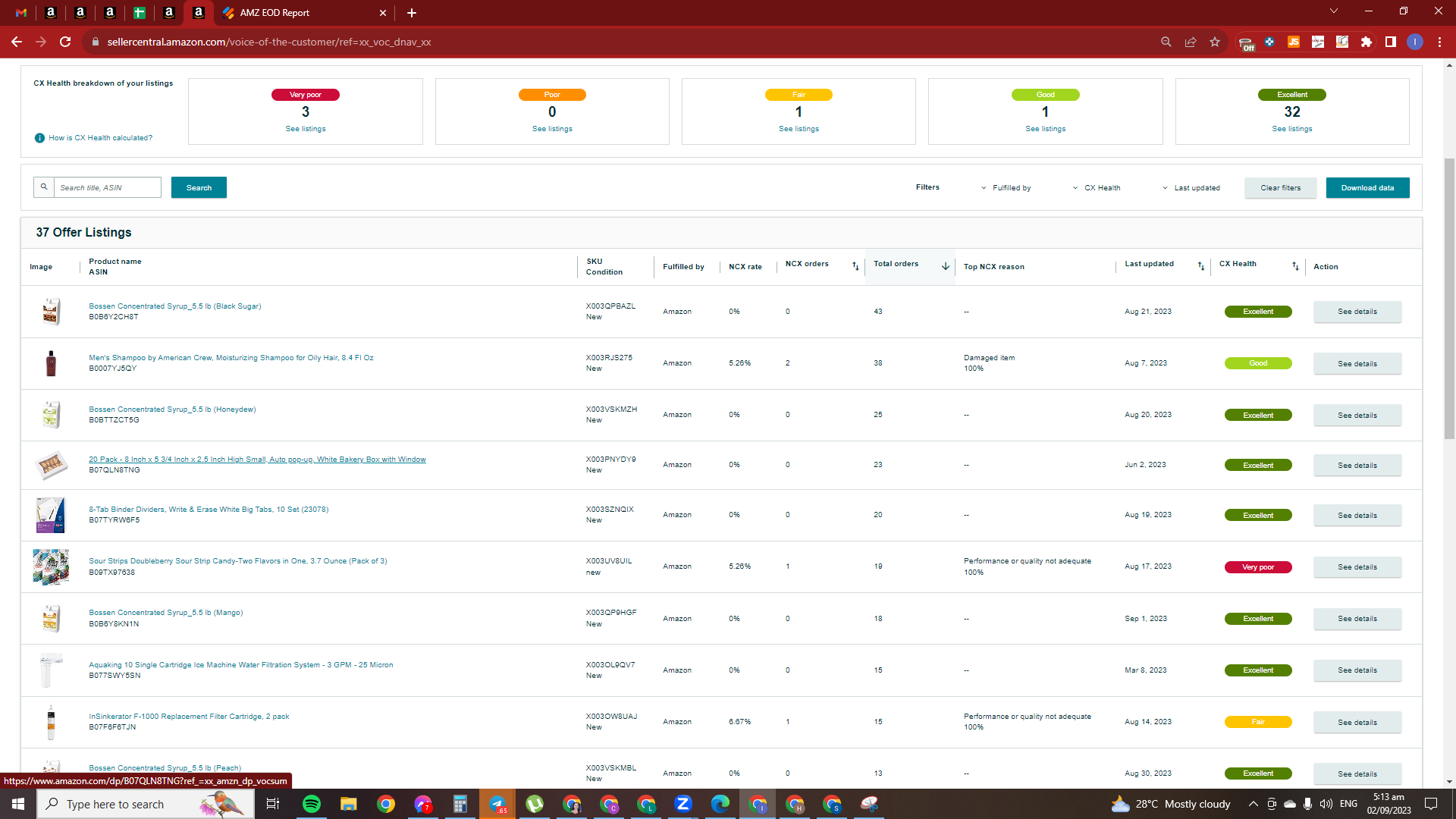Image resolution: width=1456 pixels, height=819 pixels.
Task: See listings under Fair
Action: [x=799, y=129]
